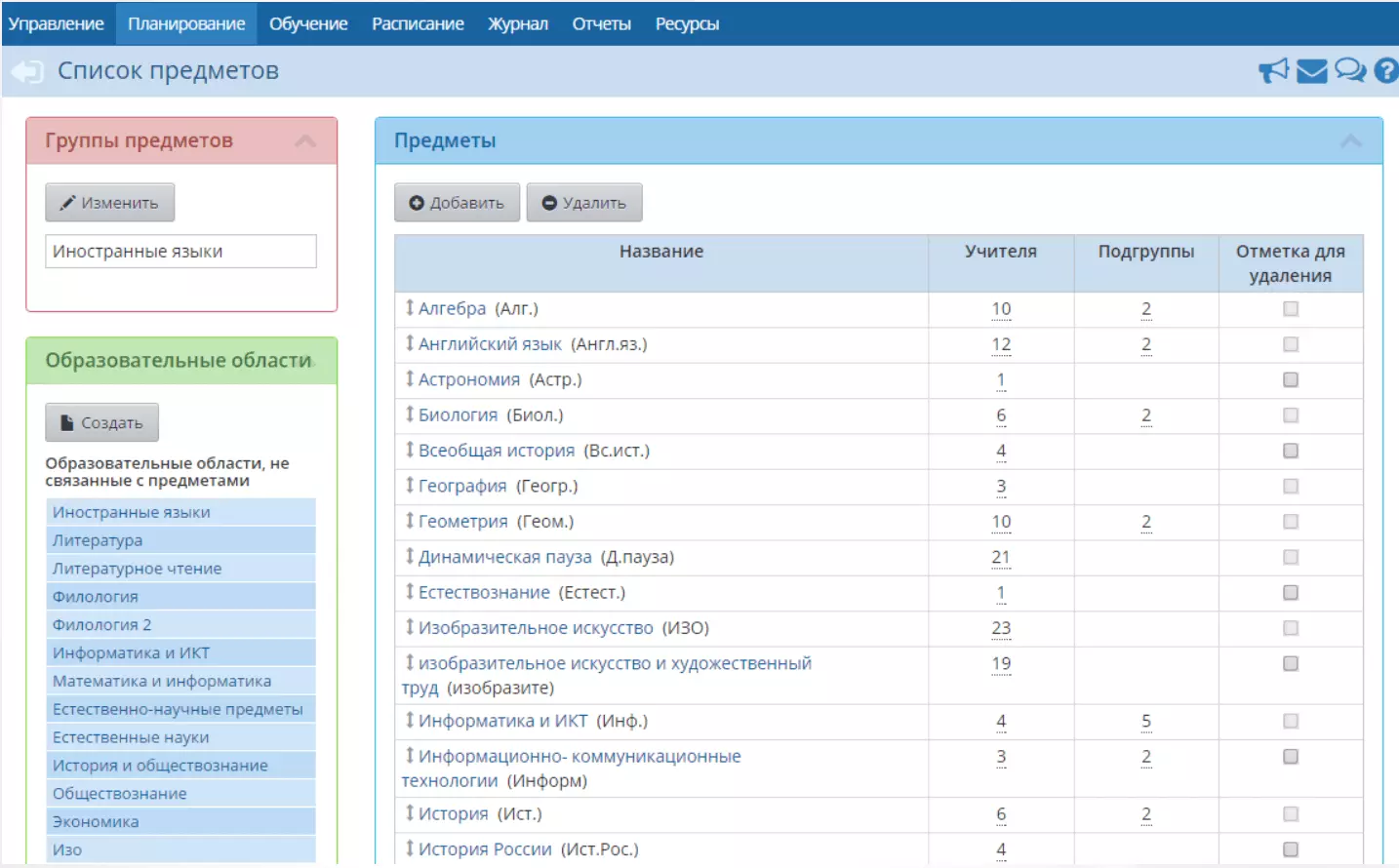Collapse the Предметы panel
Viewport: 1399px width, 868px height.
click(x=1351, y=141)
